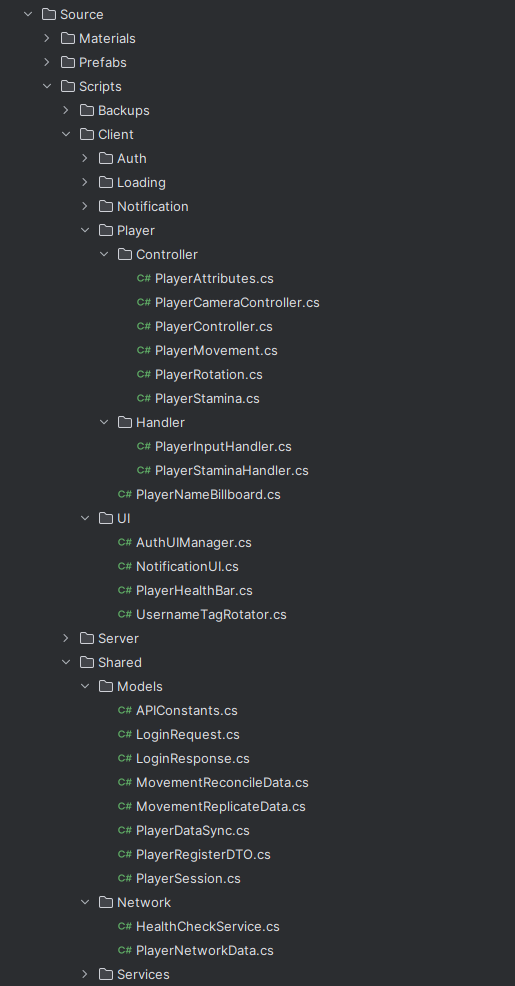This screenshot has width=515, height=986.
Task: Collapse the Controller folder
Action: [x=104, y=254]
